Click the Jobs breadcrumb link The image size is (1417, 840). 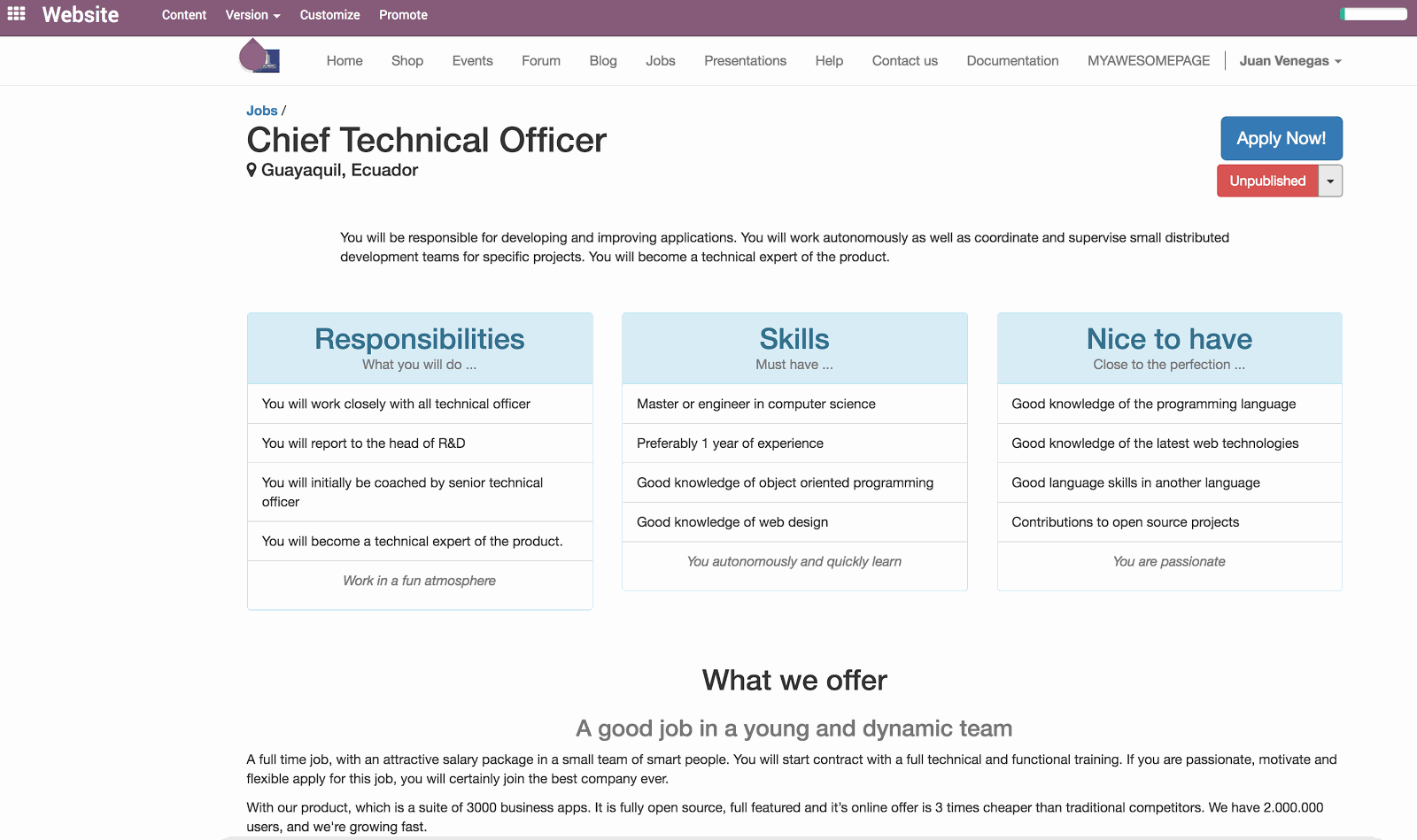[x=262, y=111]
